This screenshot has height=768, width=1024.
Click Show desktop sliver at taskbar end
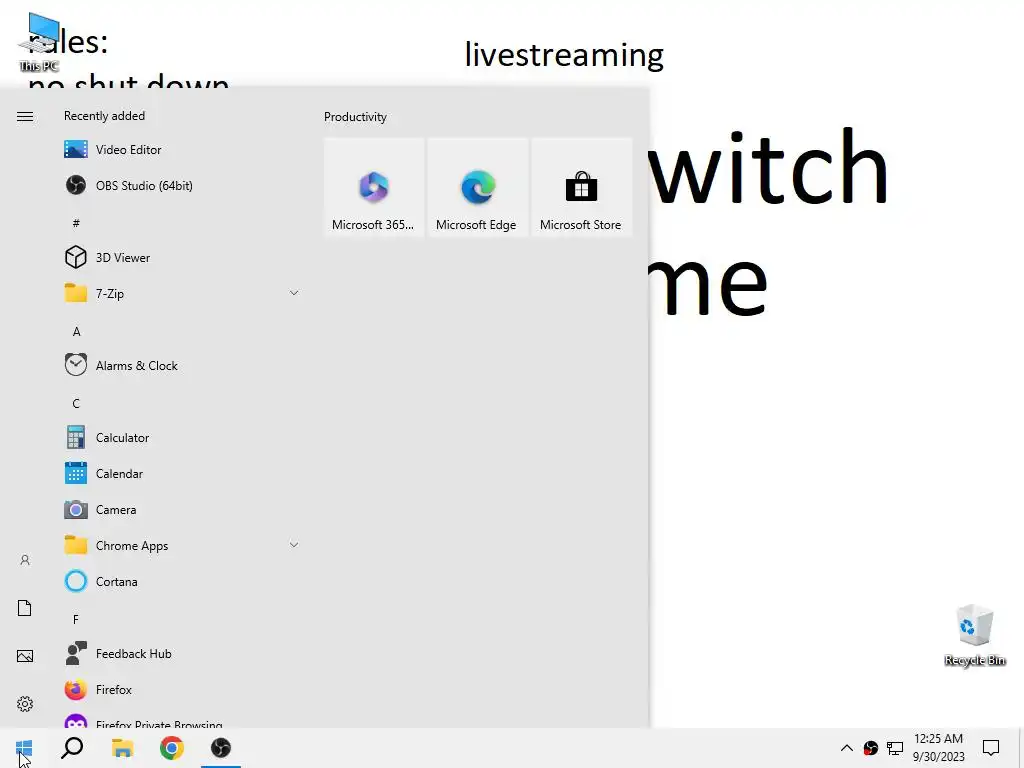pyautogui.click(x=1021, y=748)
